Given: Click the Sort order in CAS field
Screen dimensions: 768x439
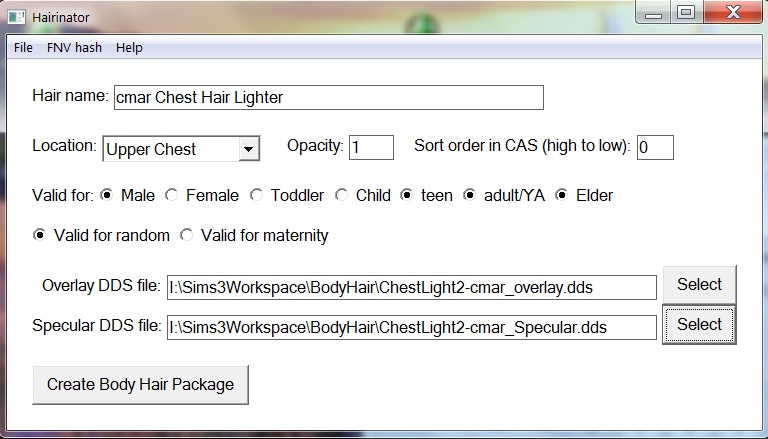Looking at the screenshot, I should (x=655, y=147).
